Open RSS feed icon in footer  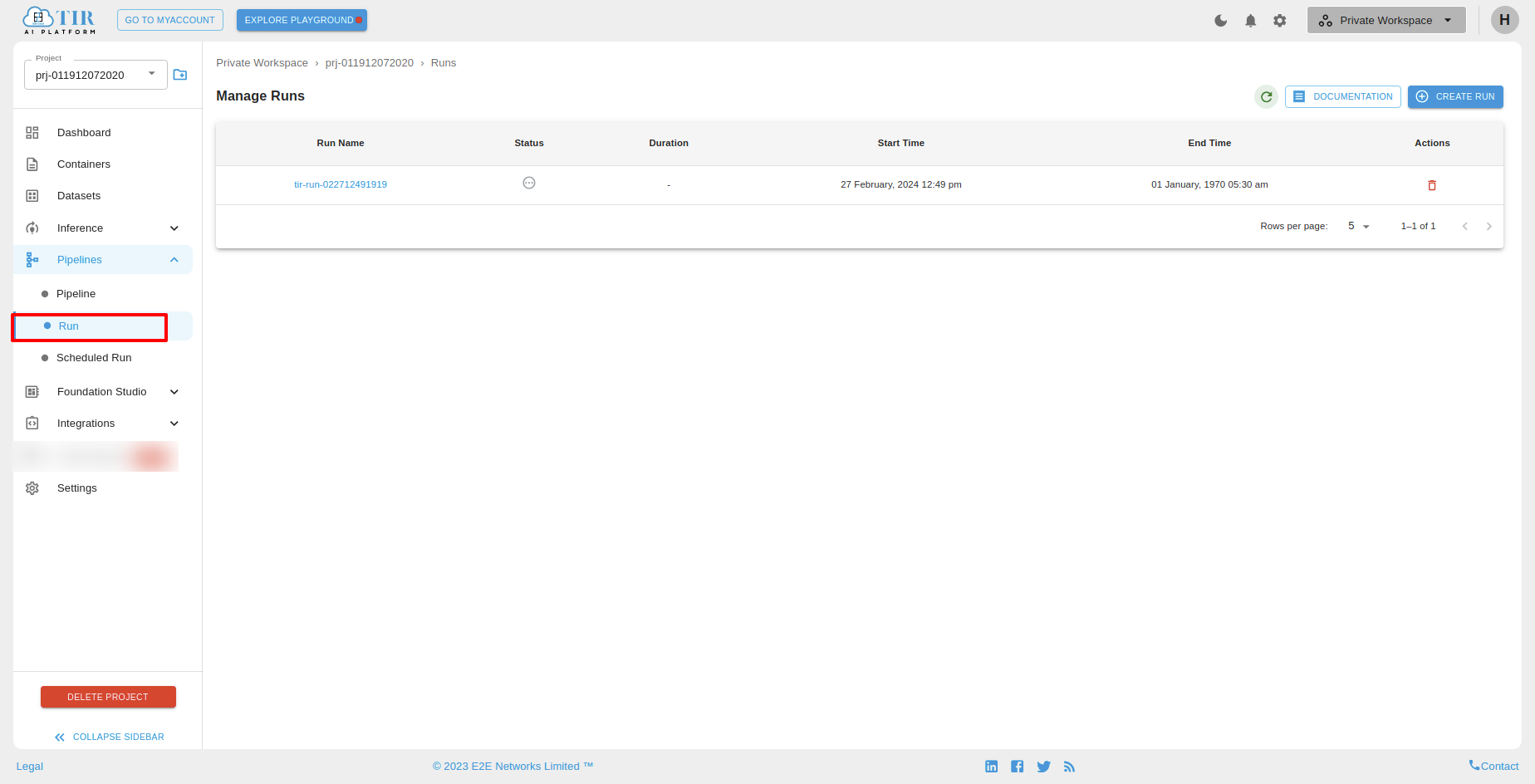pyautogui.click(x=1070, y=767)
